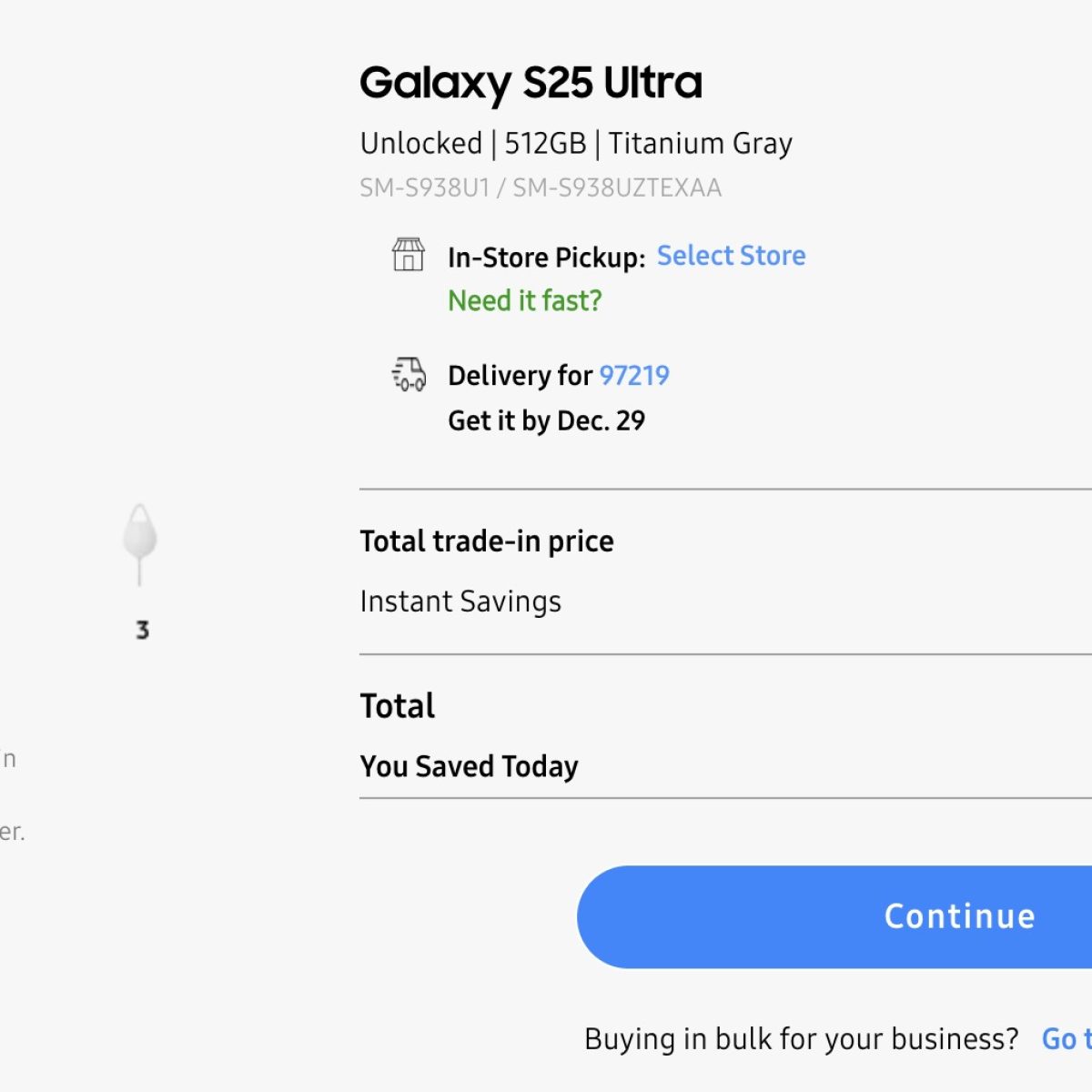
Task: Click the Instant Savings row
Action: tap(460, 602)
